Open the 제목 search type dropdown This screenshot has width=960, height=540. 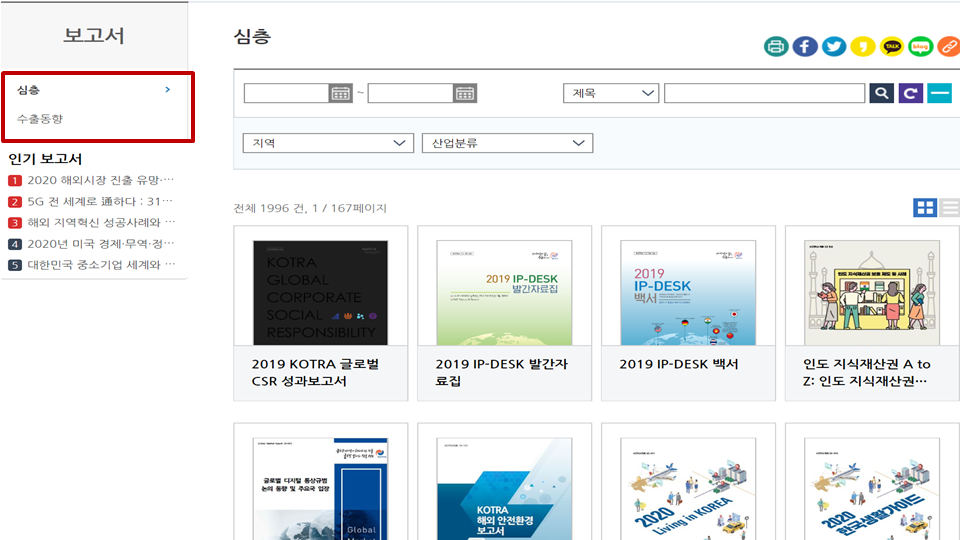pyautogui.click(x=611, y=93)
